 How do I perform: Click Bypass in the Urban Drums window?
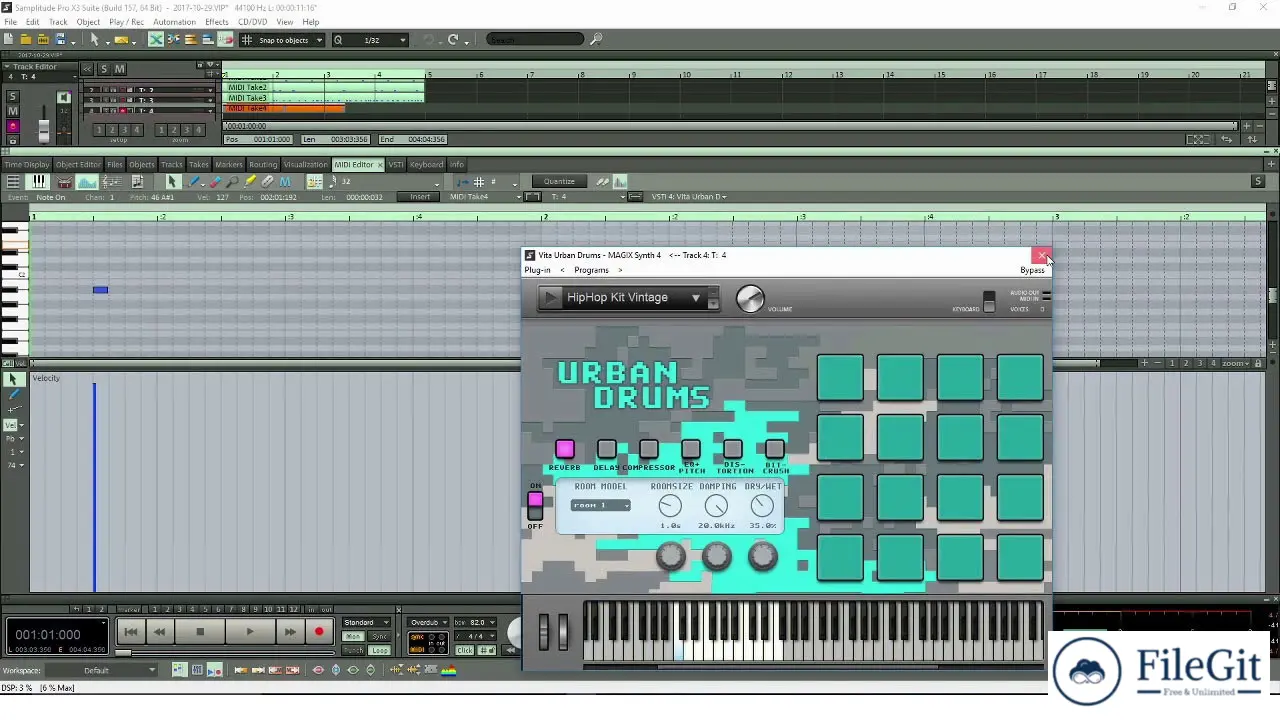pyautogui.click(x=1032, y=270)
